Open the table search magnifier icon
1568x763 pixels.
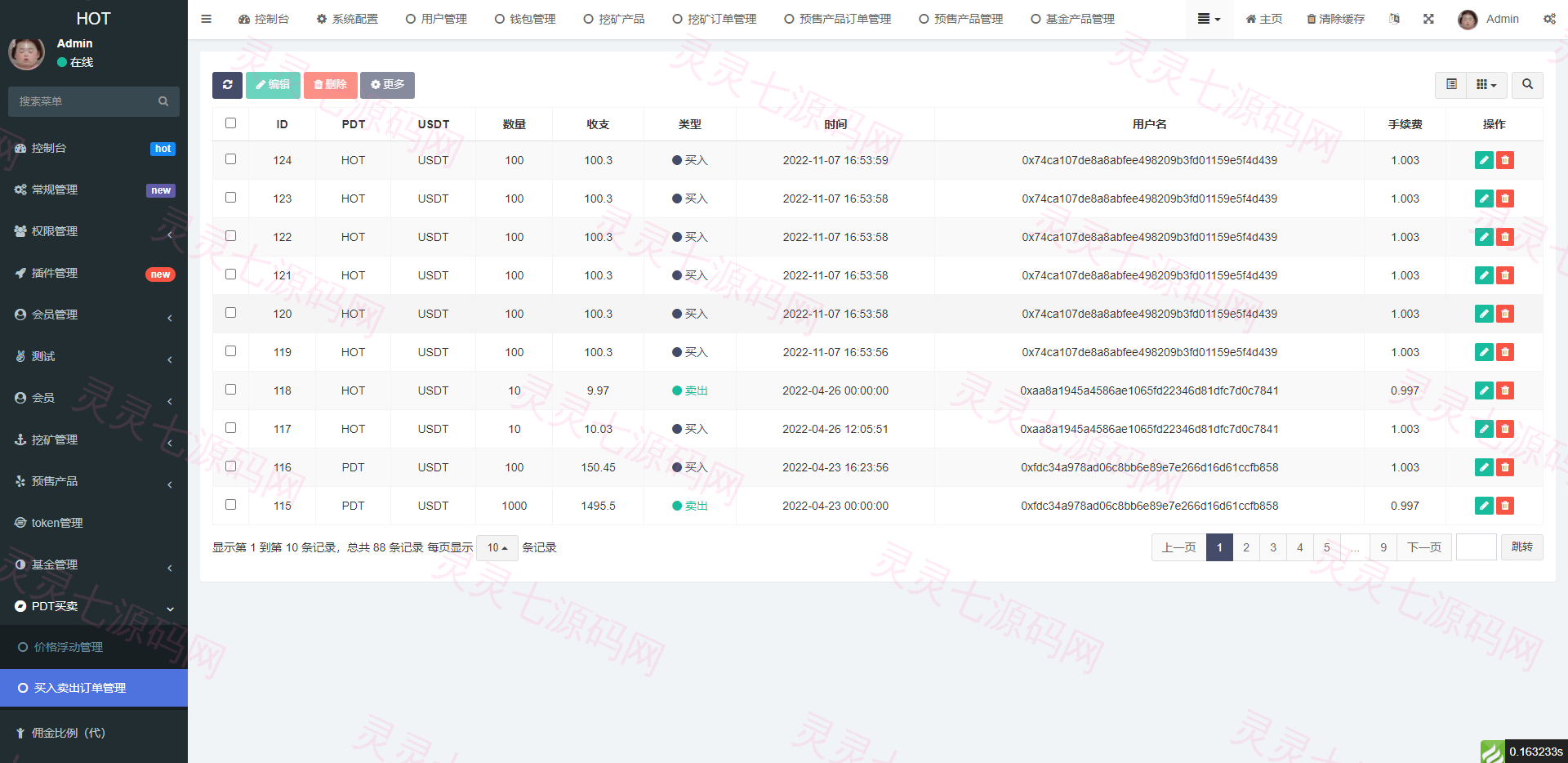click(1527, 85)
